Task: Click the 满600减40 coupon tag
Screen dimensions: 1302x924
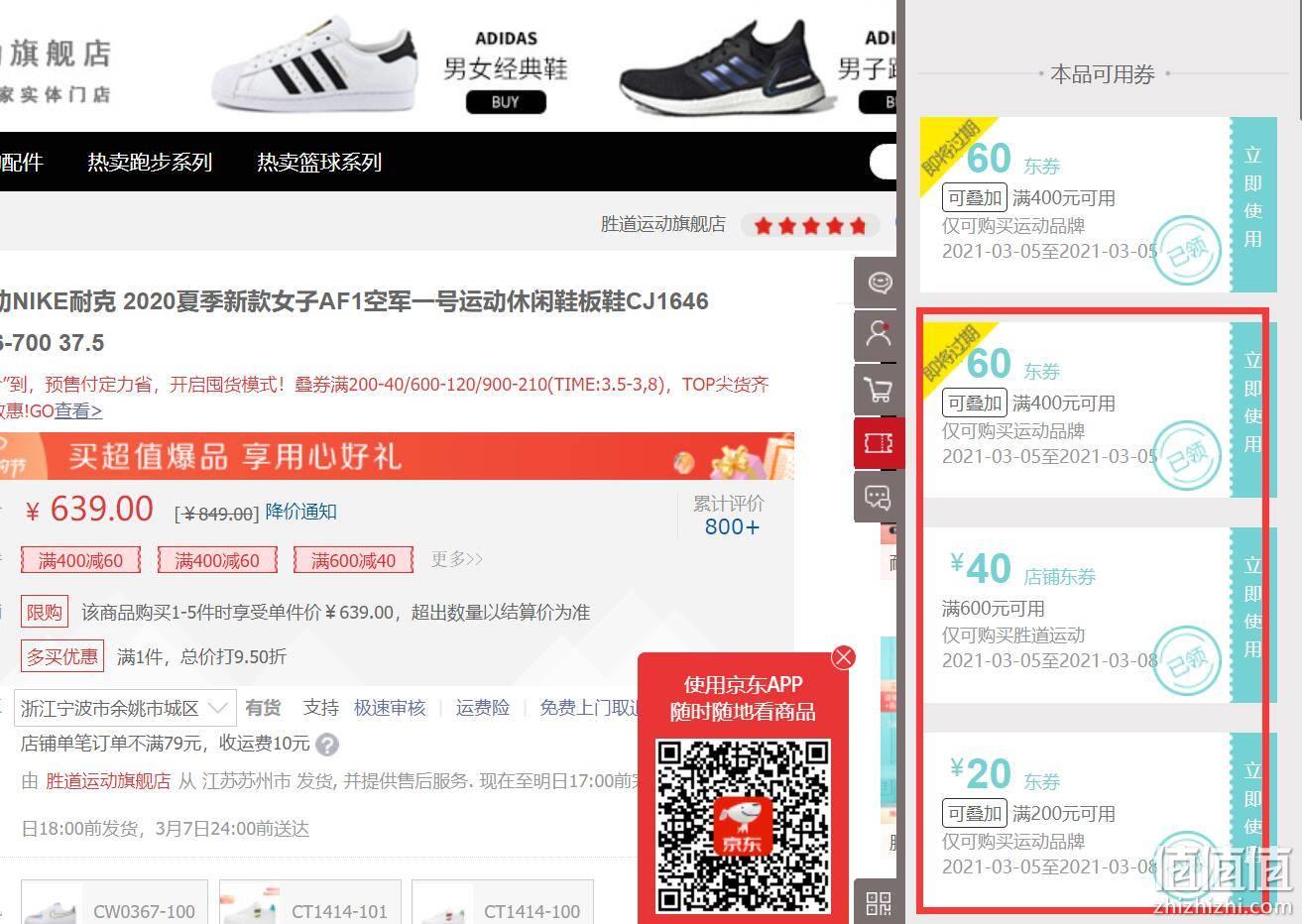Action: click(353, 560)
